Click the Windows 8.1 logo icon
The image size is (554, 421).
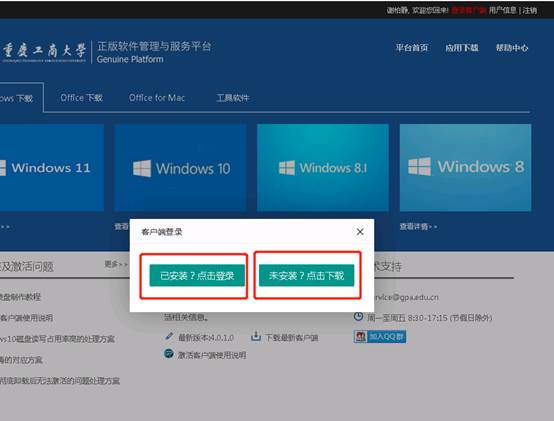point(287,168)
